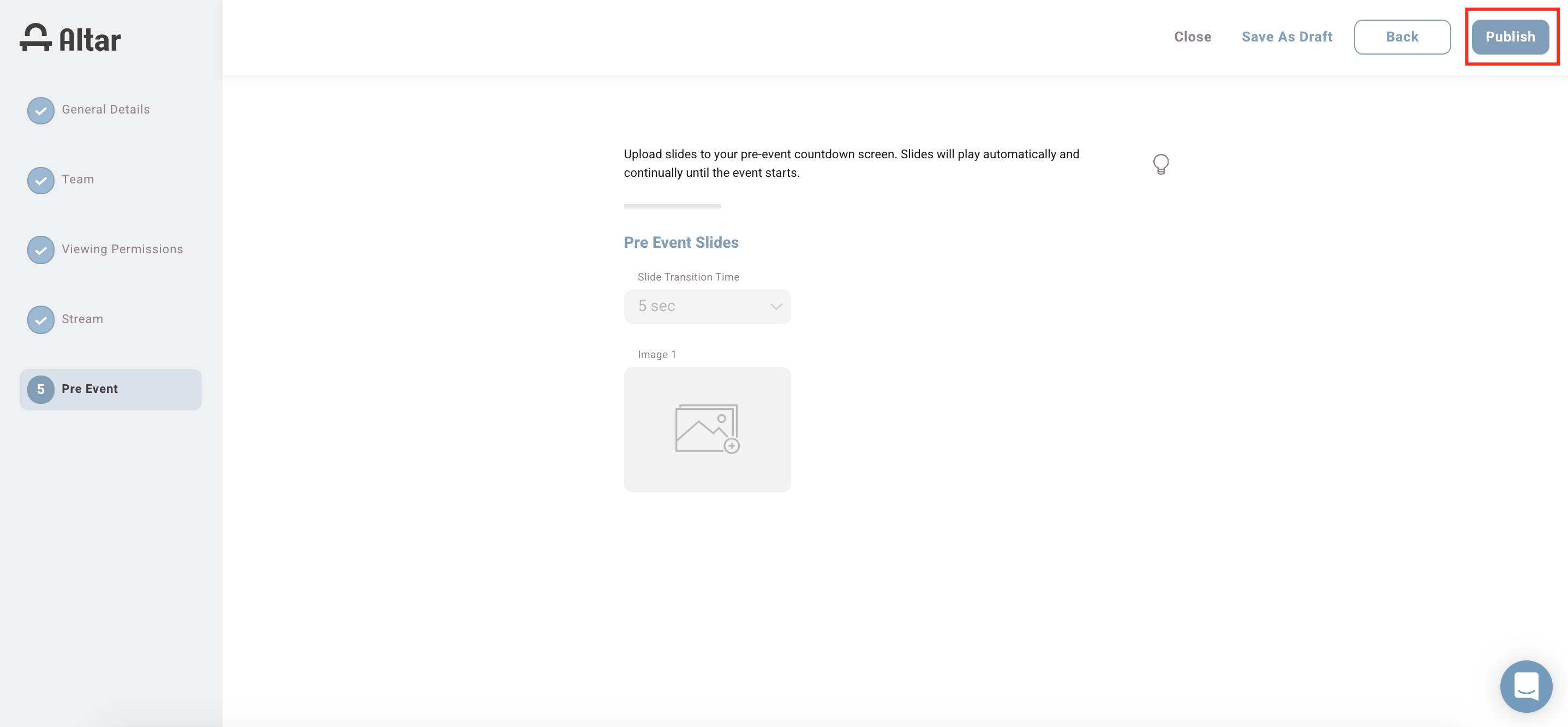The width and height of the screenshot is (1568, 727).
Task: Click the Stream checkmark icon
Action: pos(41,320)
